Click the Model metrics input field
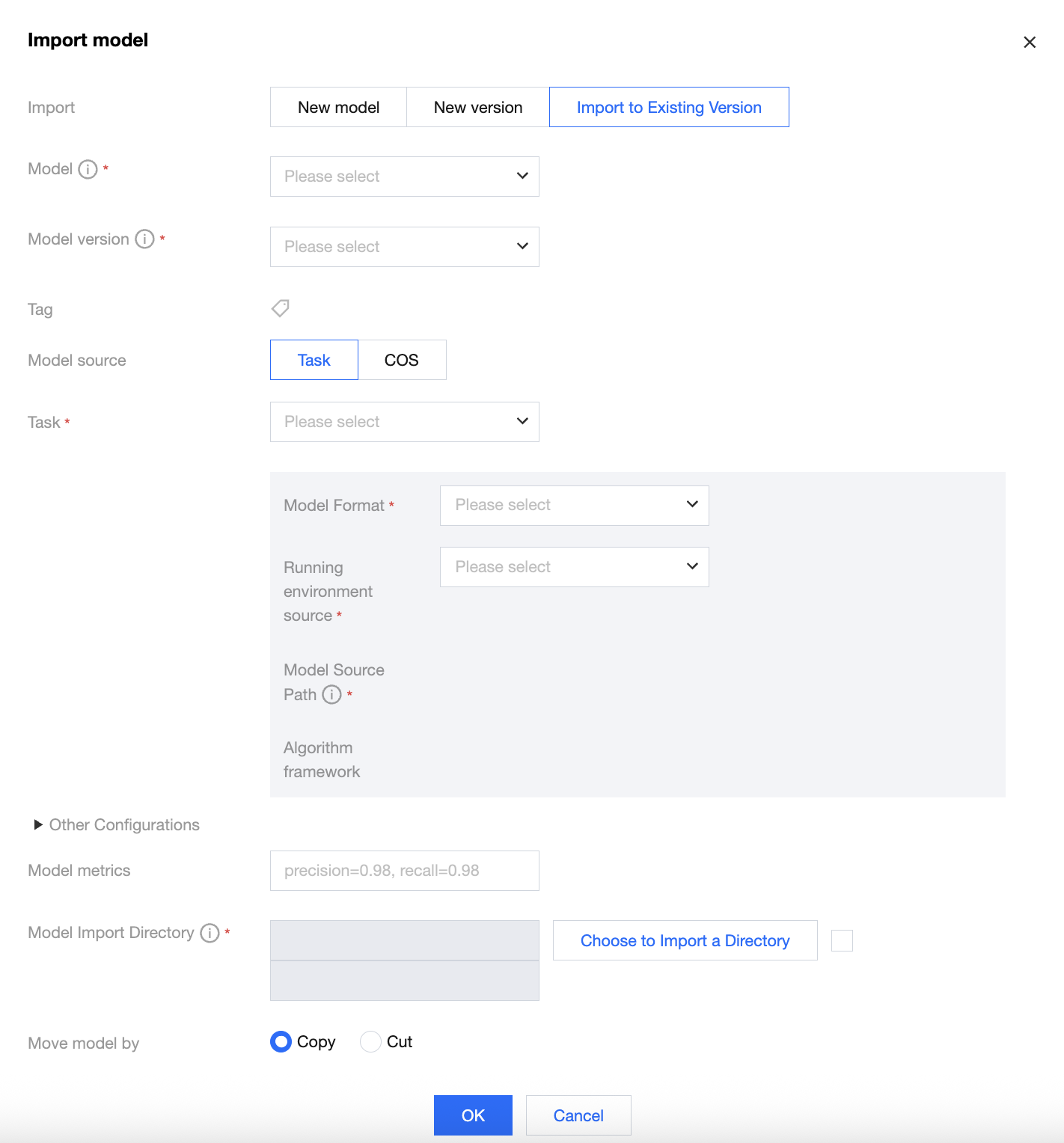 click(x=404, y=871)
